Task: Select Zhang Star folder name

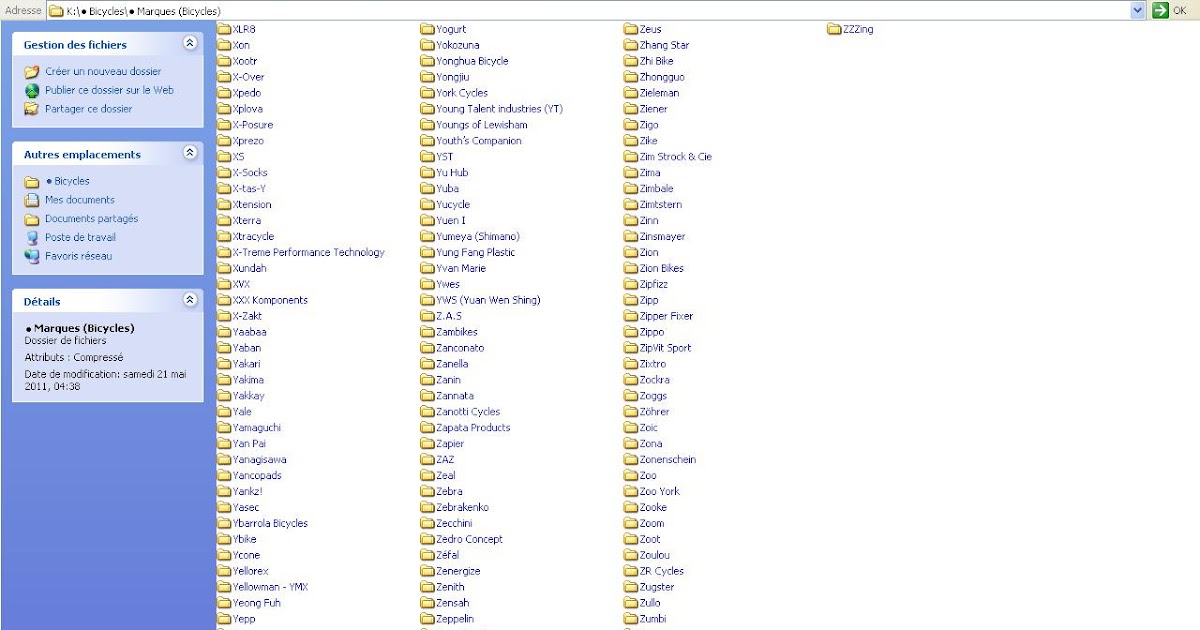Action: 664,45
